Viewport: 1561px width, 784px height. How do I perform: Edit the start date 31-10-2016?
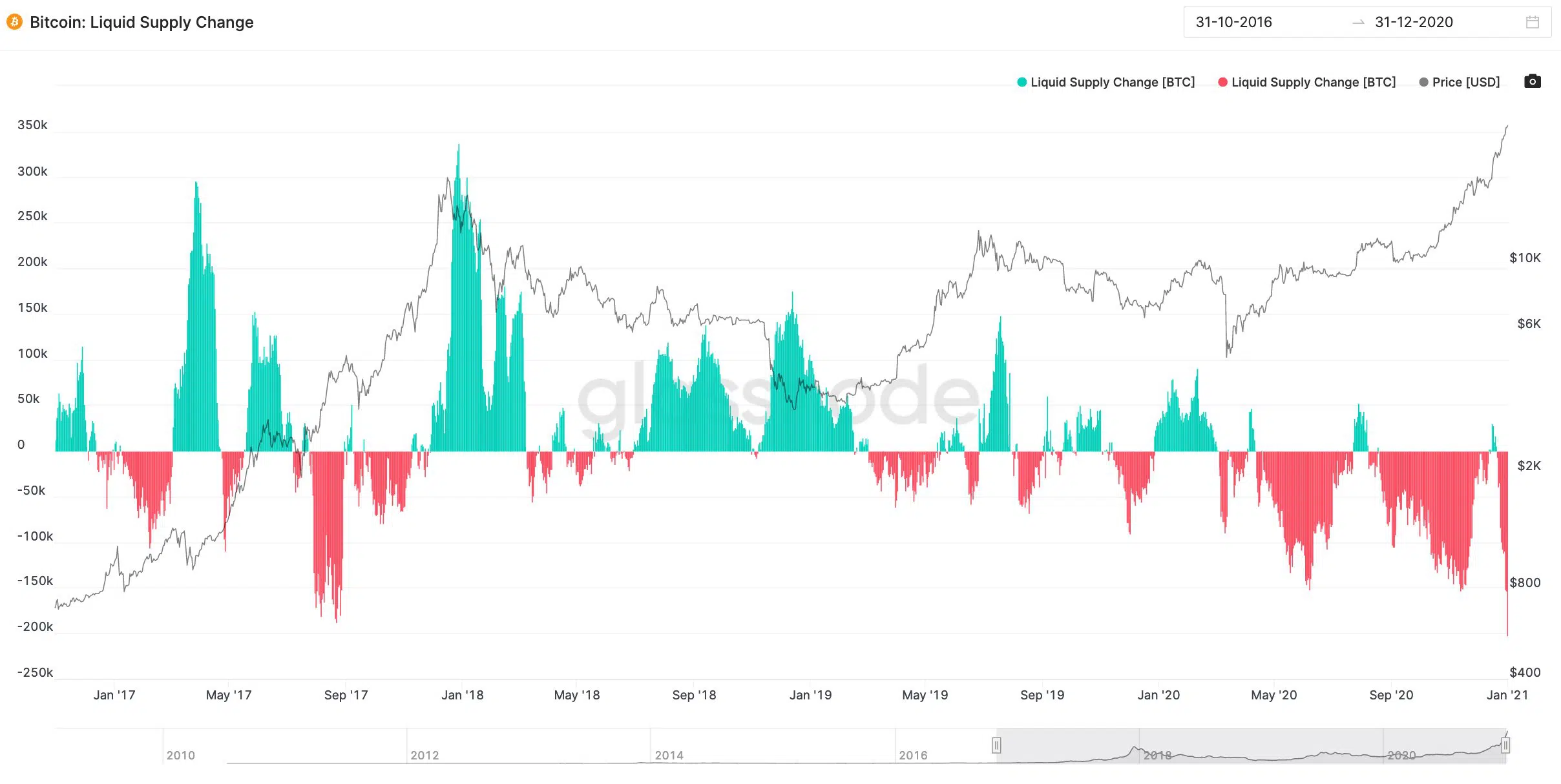pyautogui.click(x=1233, y=23)
